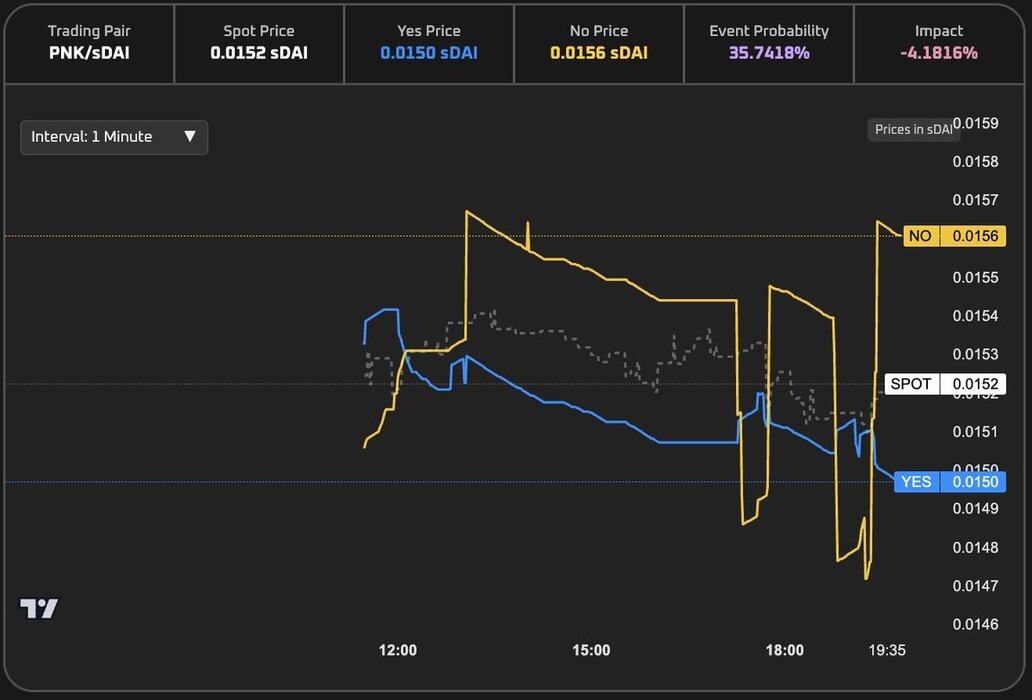The width and height of the screenshot is (1032, 700).
Task: Click the Impact -4.1816% card
Action: [x=938, y=43]
